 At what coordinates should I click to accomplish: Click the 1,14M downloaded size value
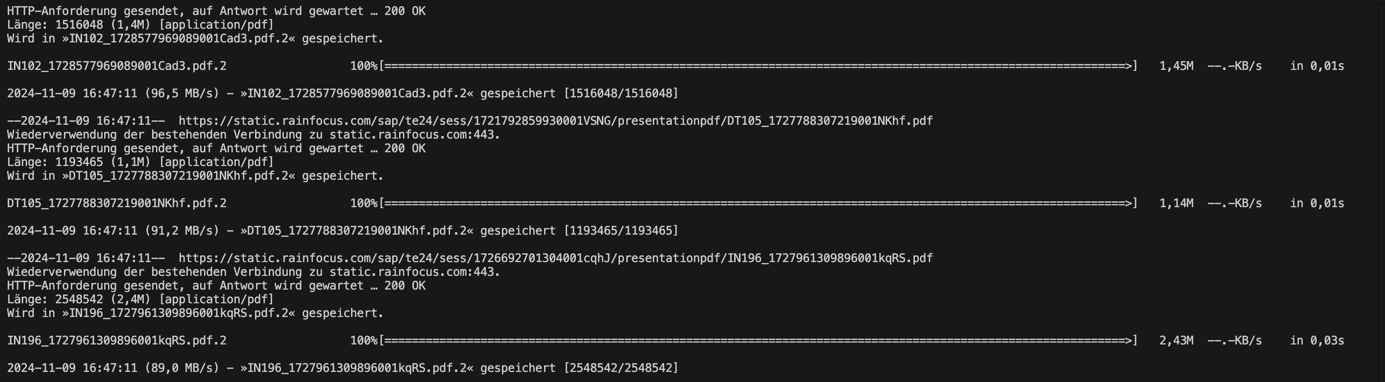(1176, 203)
